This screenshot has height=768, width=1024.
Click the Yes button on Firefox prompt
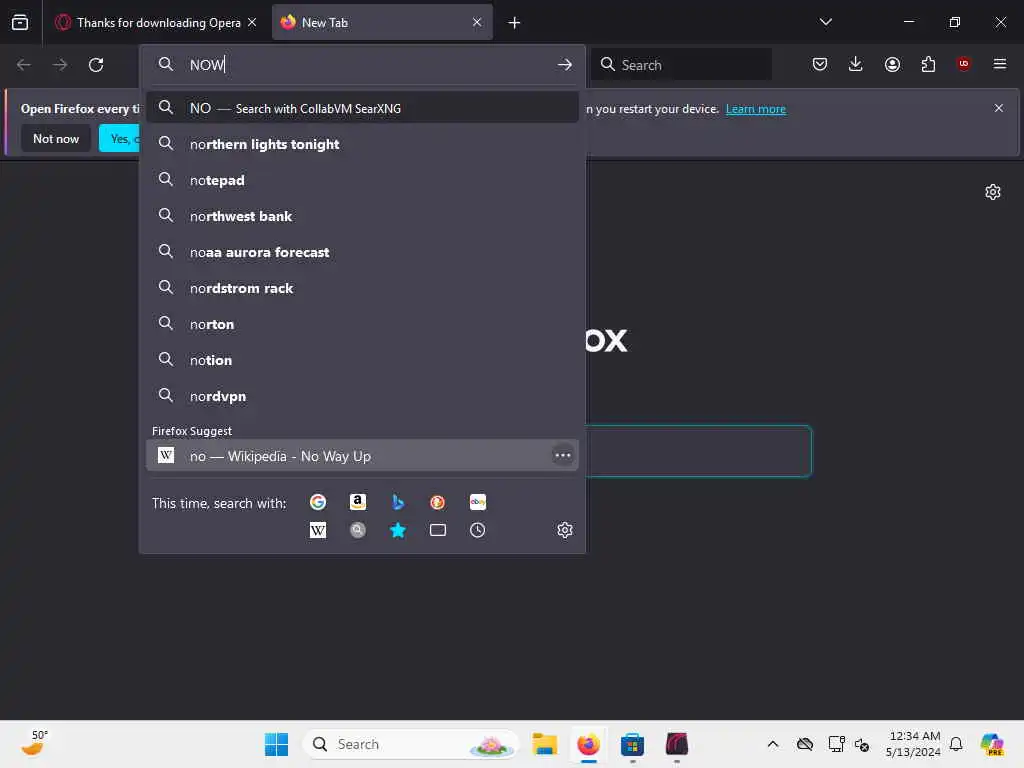pyautogui.click(x=120, y=138)
